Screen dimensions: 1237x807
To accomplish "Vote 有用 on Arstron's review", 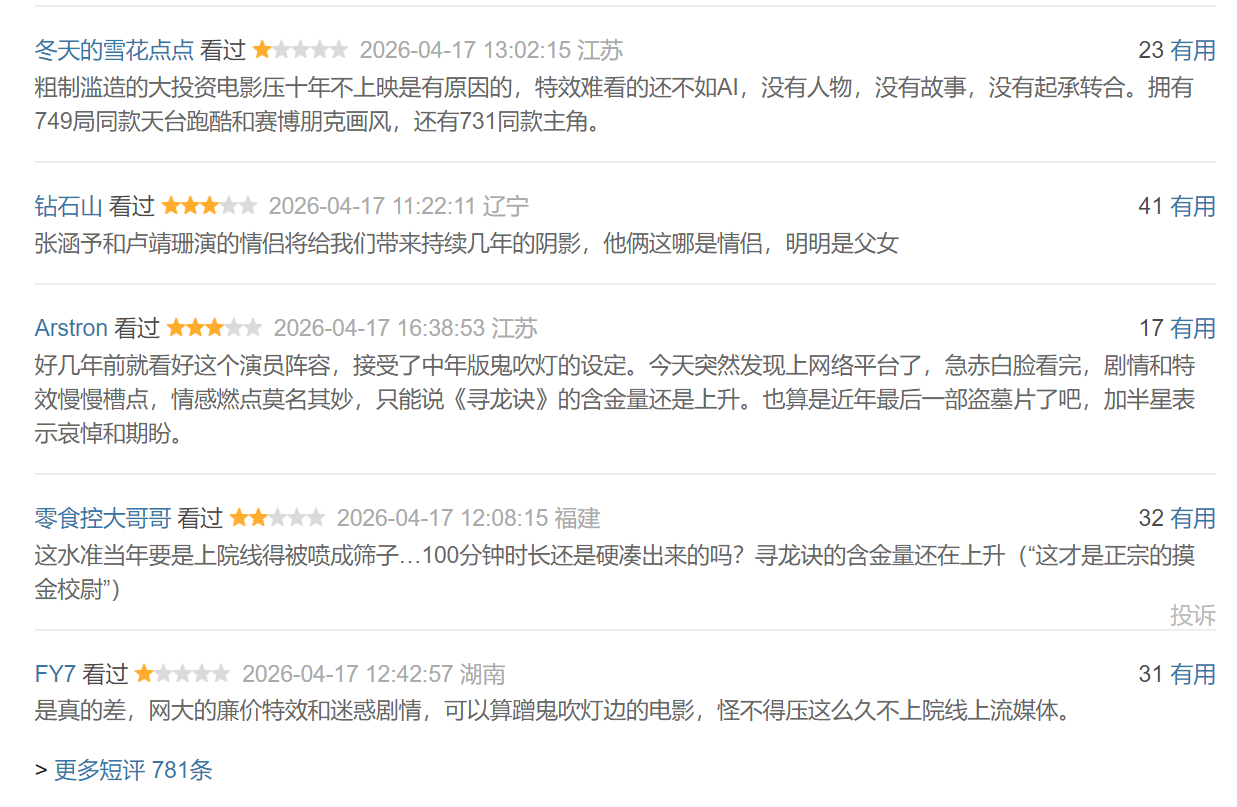I will pos(1193,328).
